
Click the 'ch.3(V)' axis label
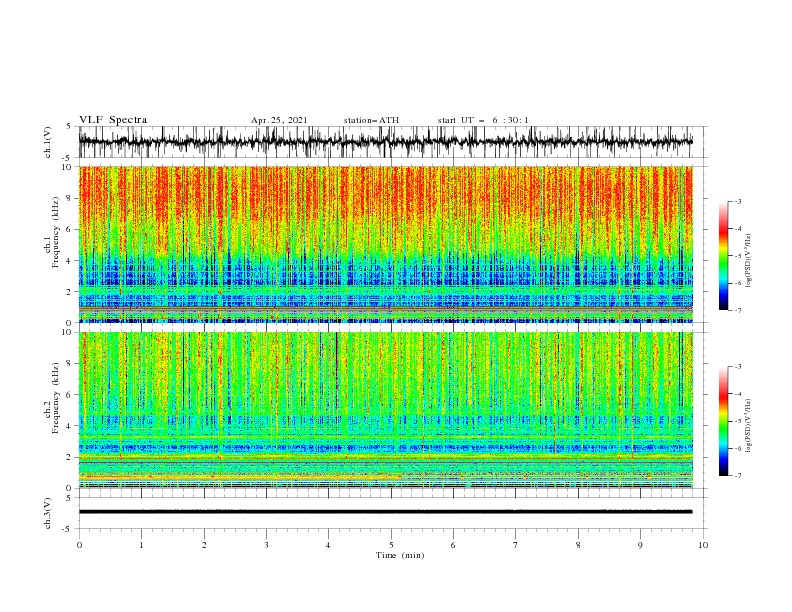click(x=48, y=513)
